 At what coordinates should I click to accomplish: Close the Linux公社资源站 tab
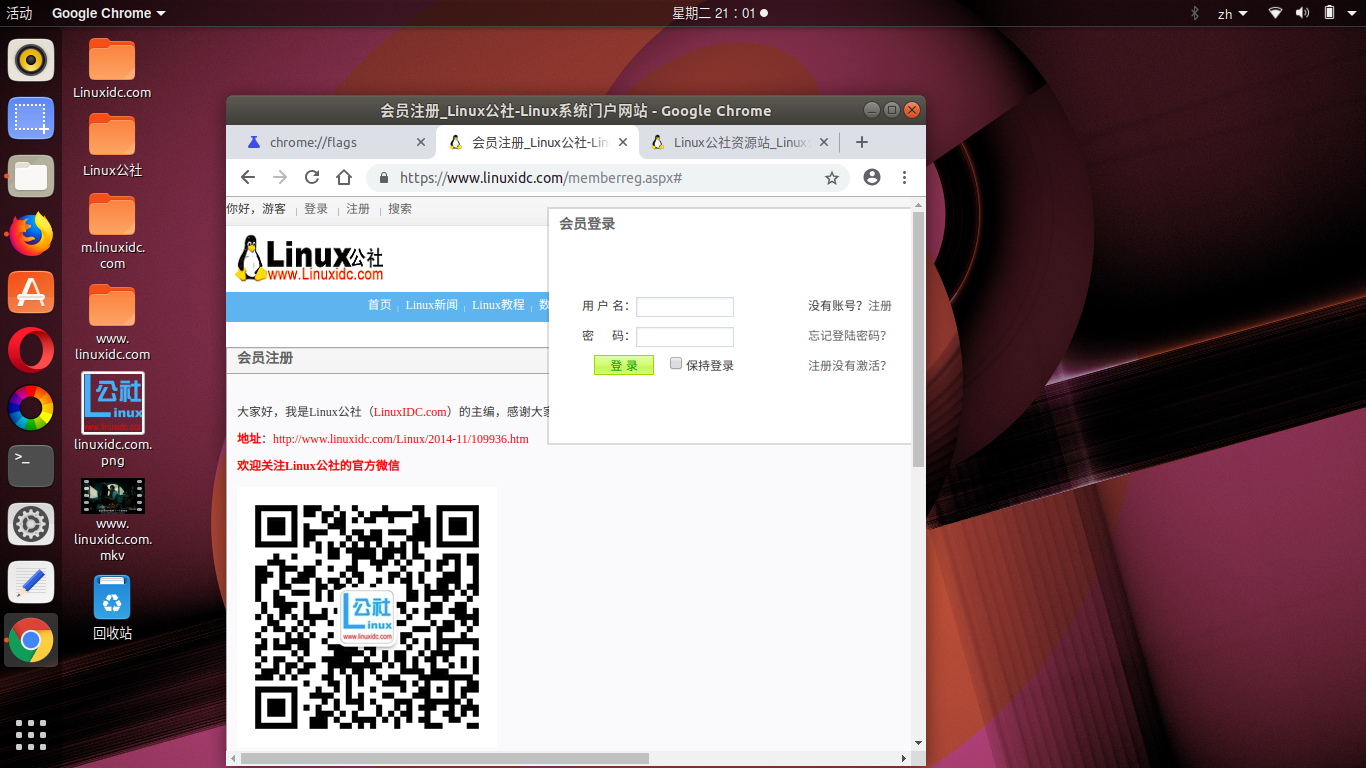click(x=825, y=142)
